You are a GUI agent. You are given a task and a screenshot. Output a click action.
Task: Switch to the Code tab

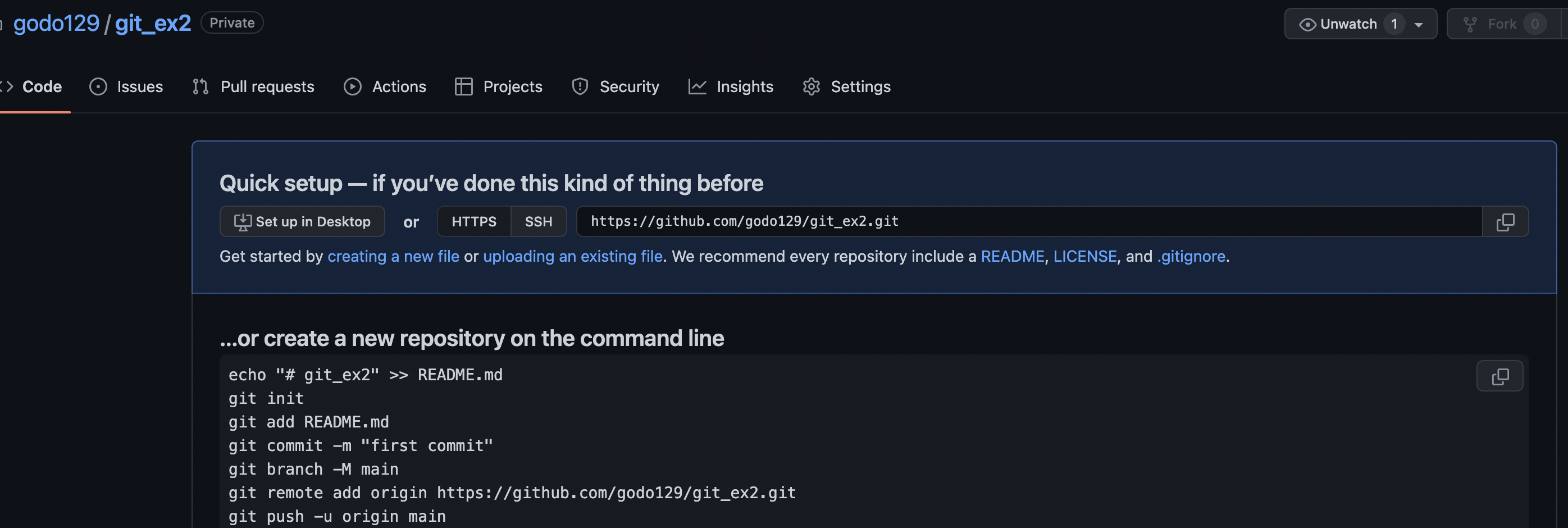[x=42, y=87]
